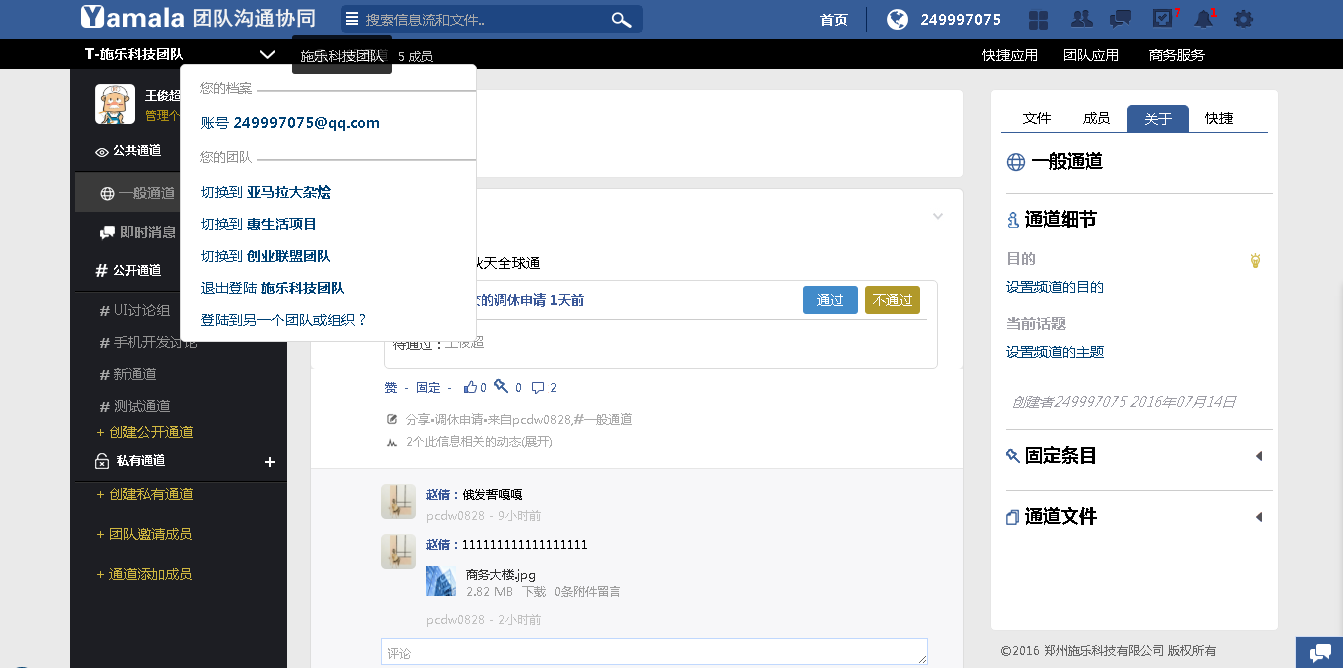Expand the 通道文件 section arrow
This screenshot has height=668, width=1343.
(1258, 517)
